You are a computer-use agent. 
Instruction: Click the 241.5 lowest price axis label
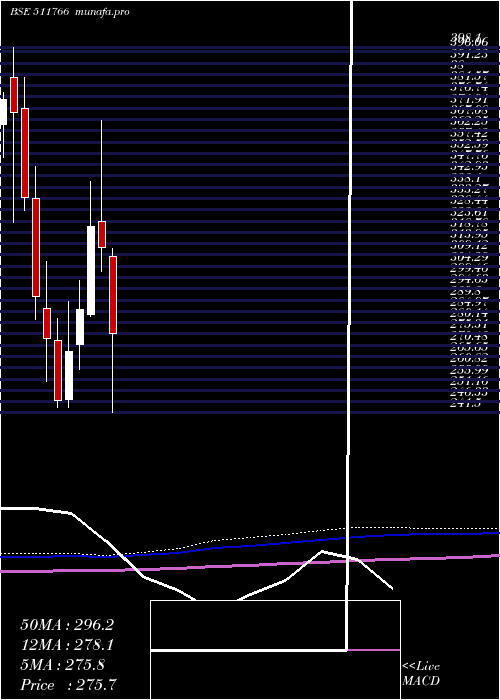coord(466,404)
